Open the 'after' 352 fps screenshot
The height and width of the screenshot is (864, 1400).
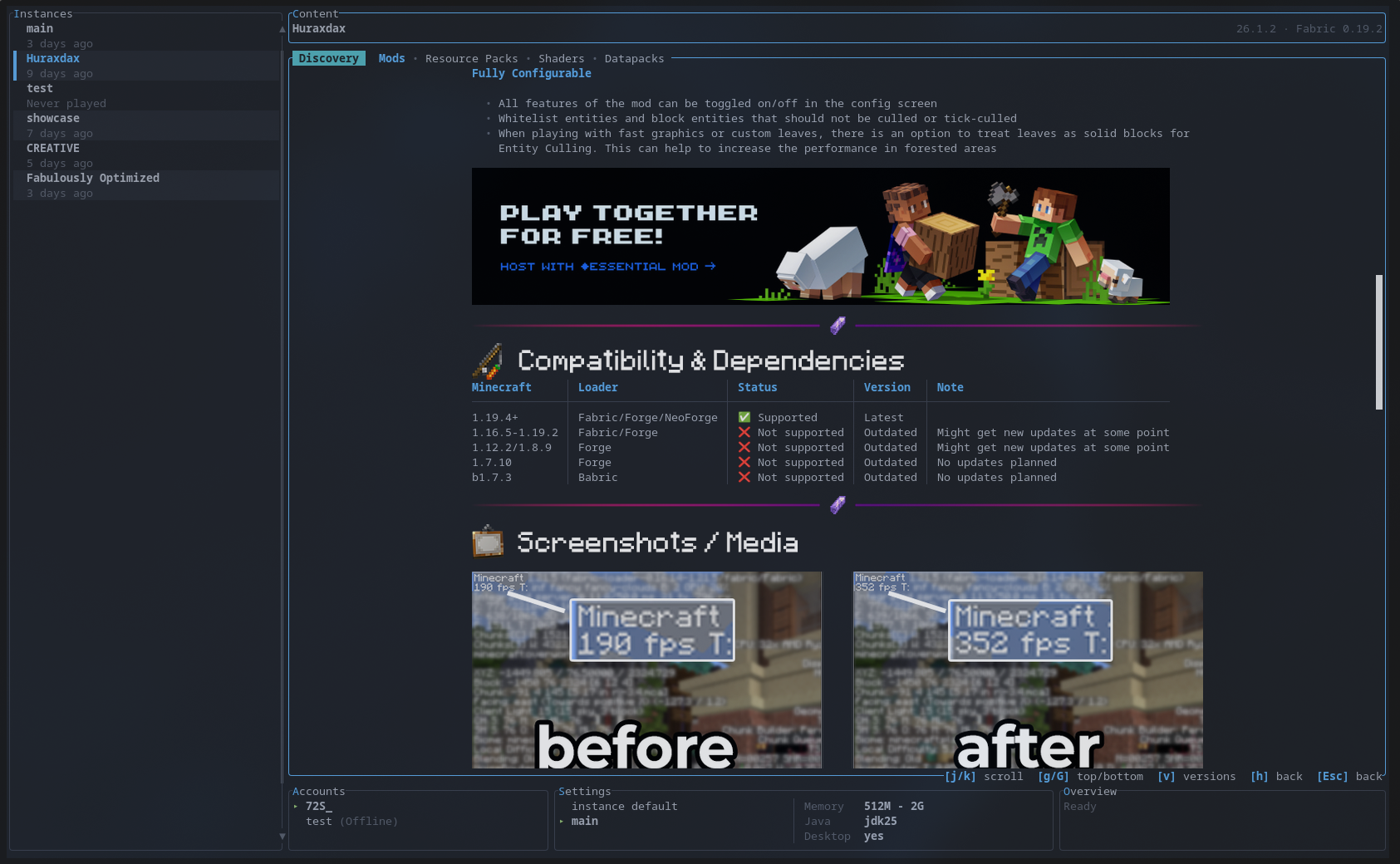1028,670
